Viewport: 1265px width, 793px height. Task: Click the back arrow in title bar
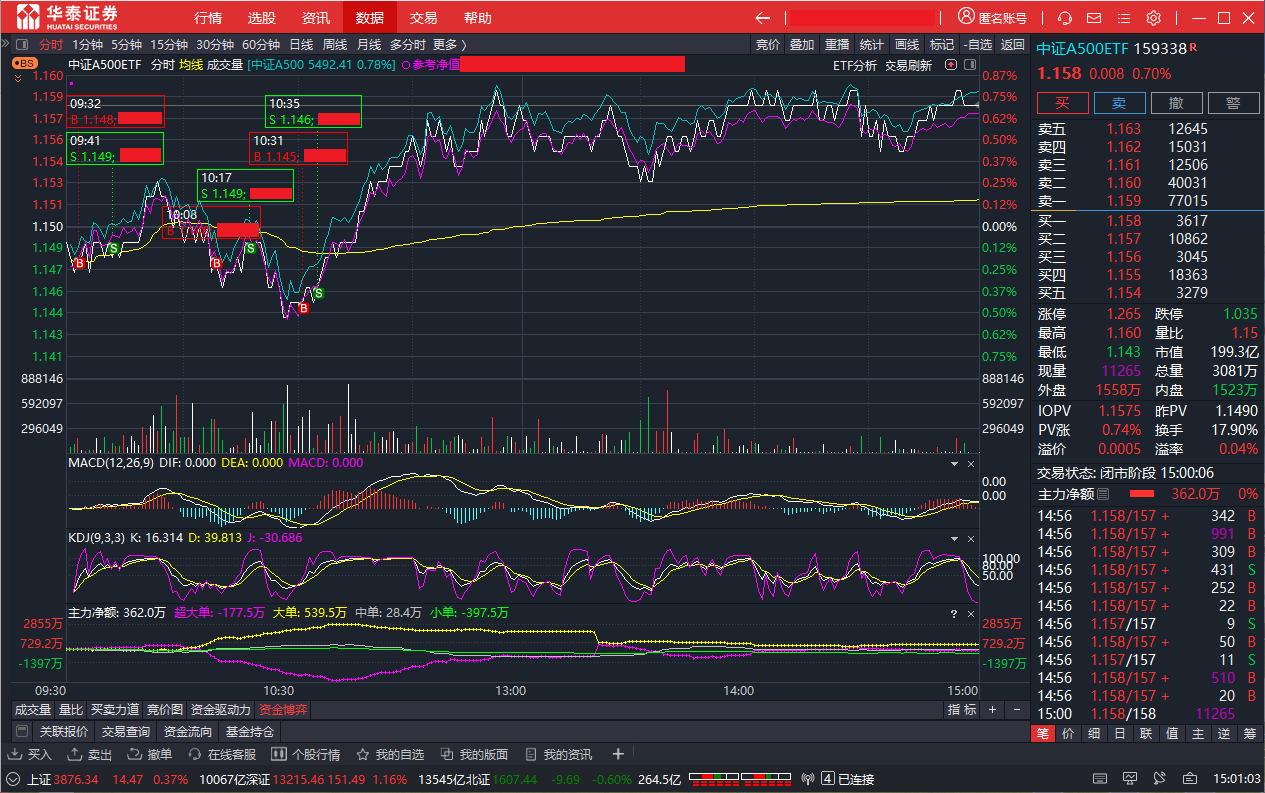point(763,18)
